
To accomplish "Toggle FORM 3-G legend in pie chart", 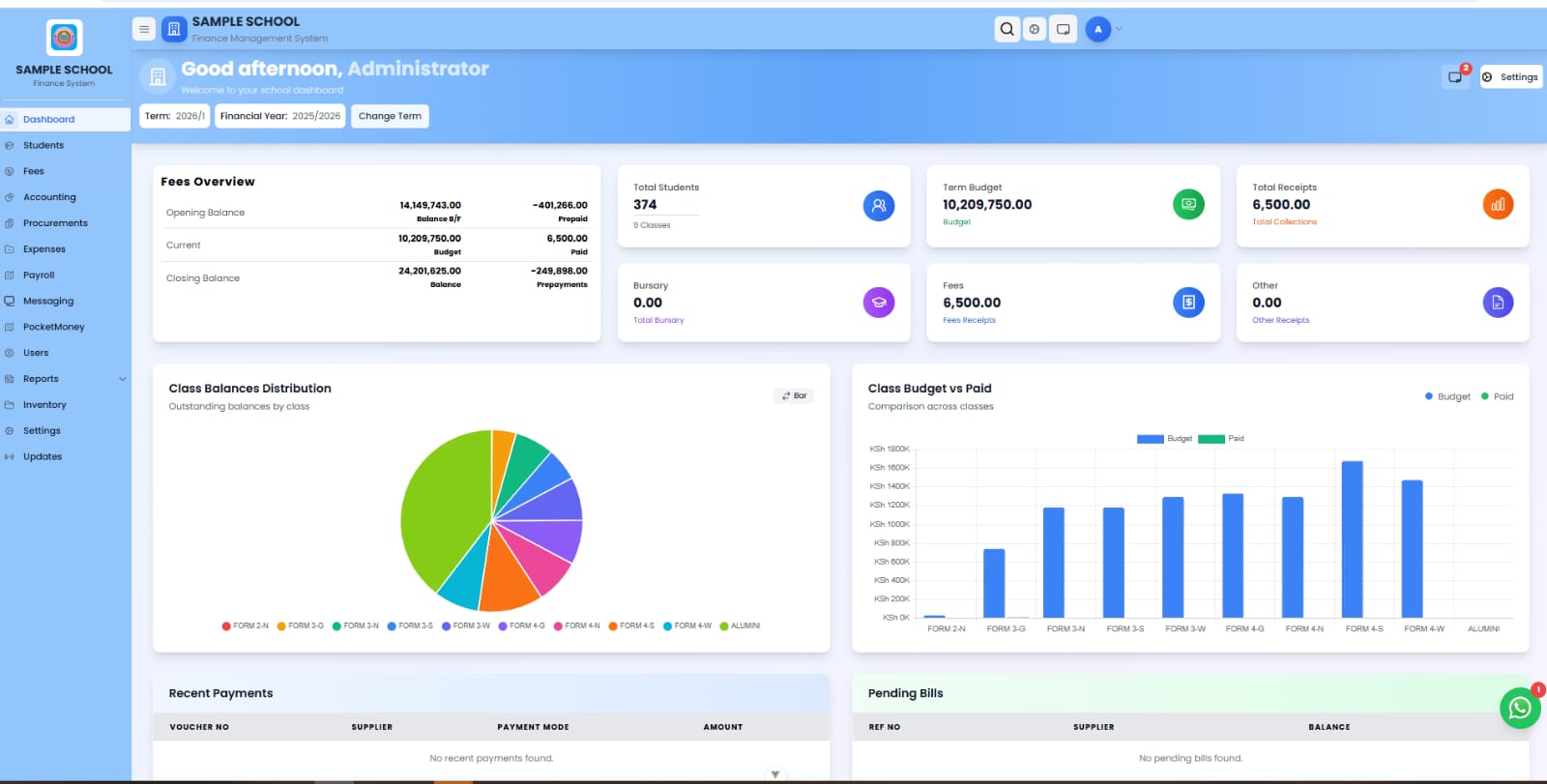I will click(300, 626).
